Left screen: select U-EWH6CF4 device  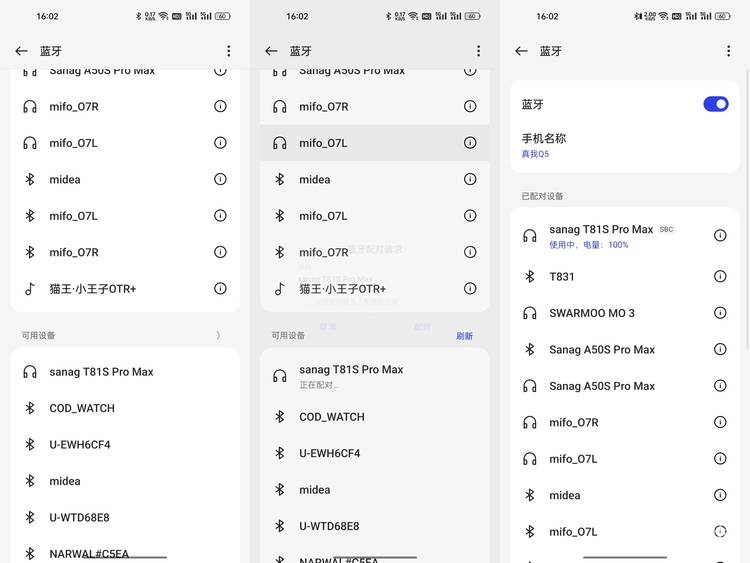click(x=125, y=444)
